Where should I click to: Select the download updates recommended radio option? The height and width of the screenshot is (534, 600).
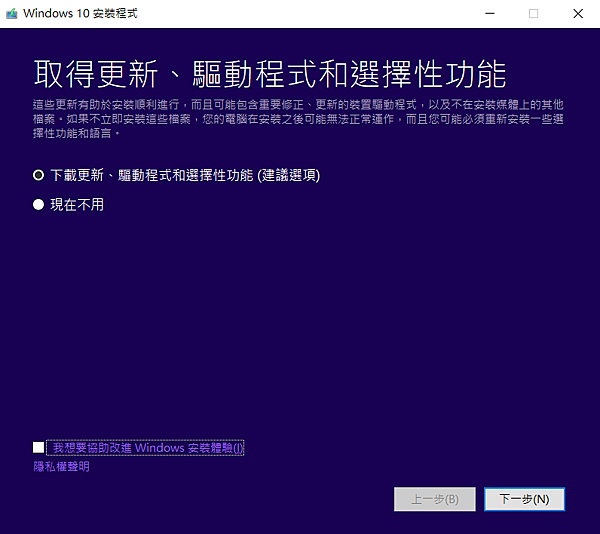(38, 175)
